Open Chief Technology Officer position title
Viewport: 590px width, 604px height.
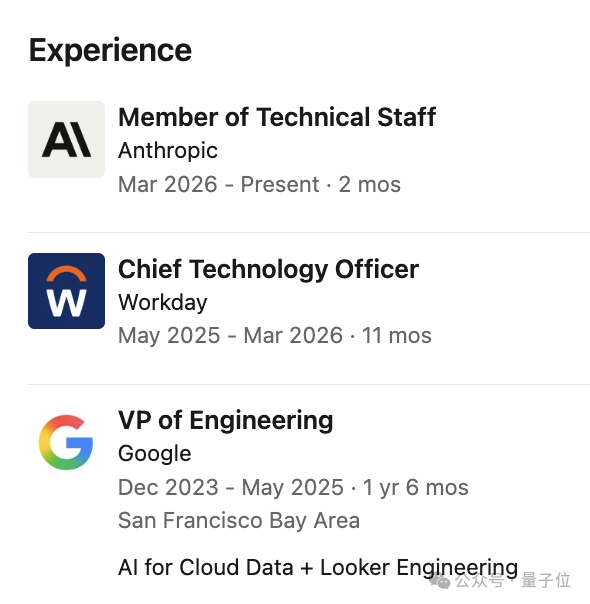(268, 269)
